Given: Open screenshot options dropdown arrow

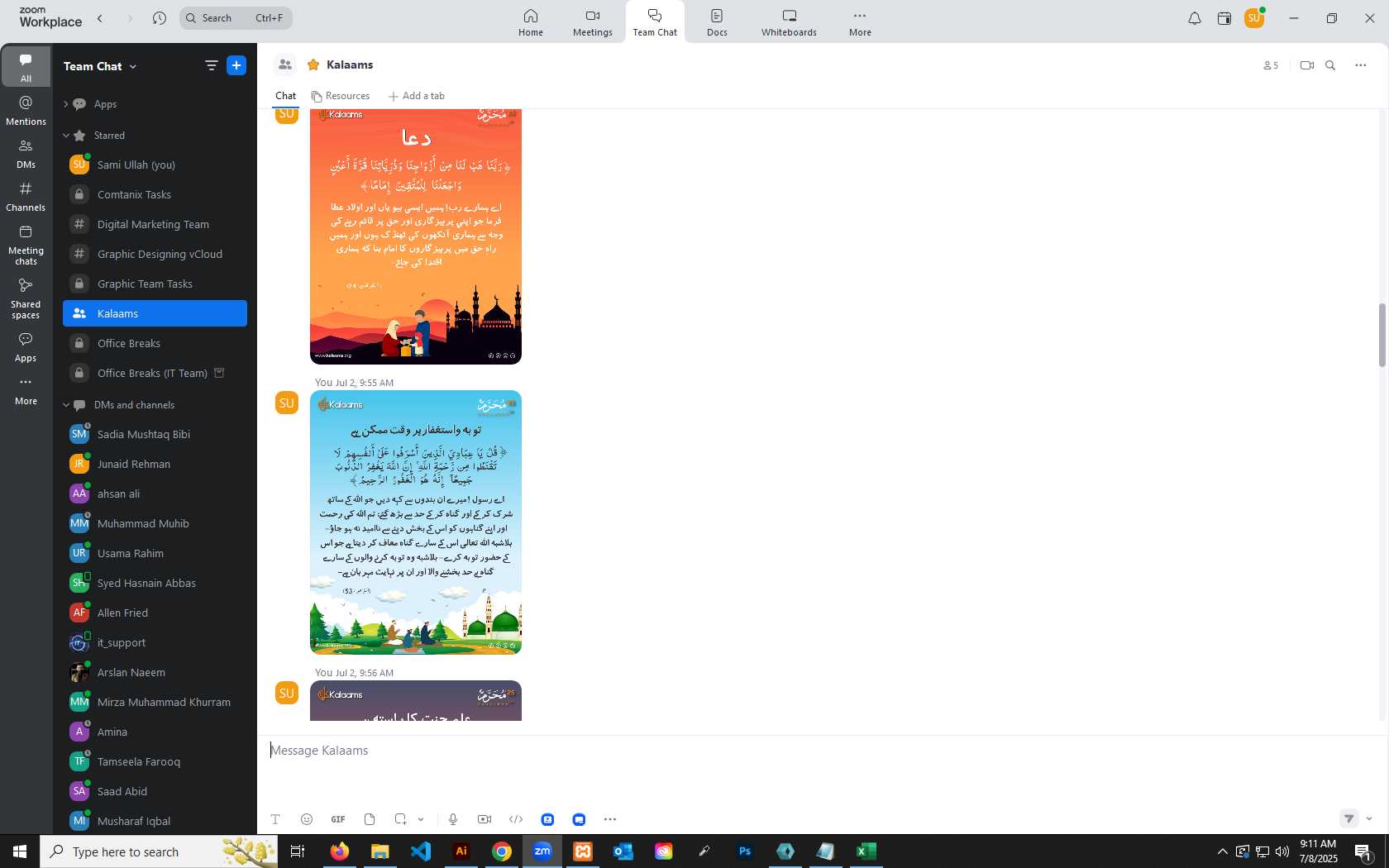Looking at the screenshot, I should [x=421, y=819].
